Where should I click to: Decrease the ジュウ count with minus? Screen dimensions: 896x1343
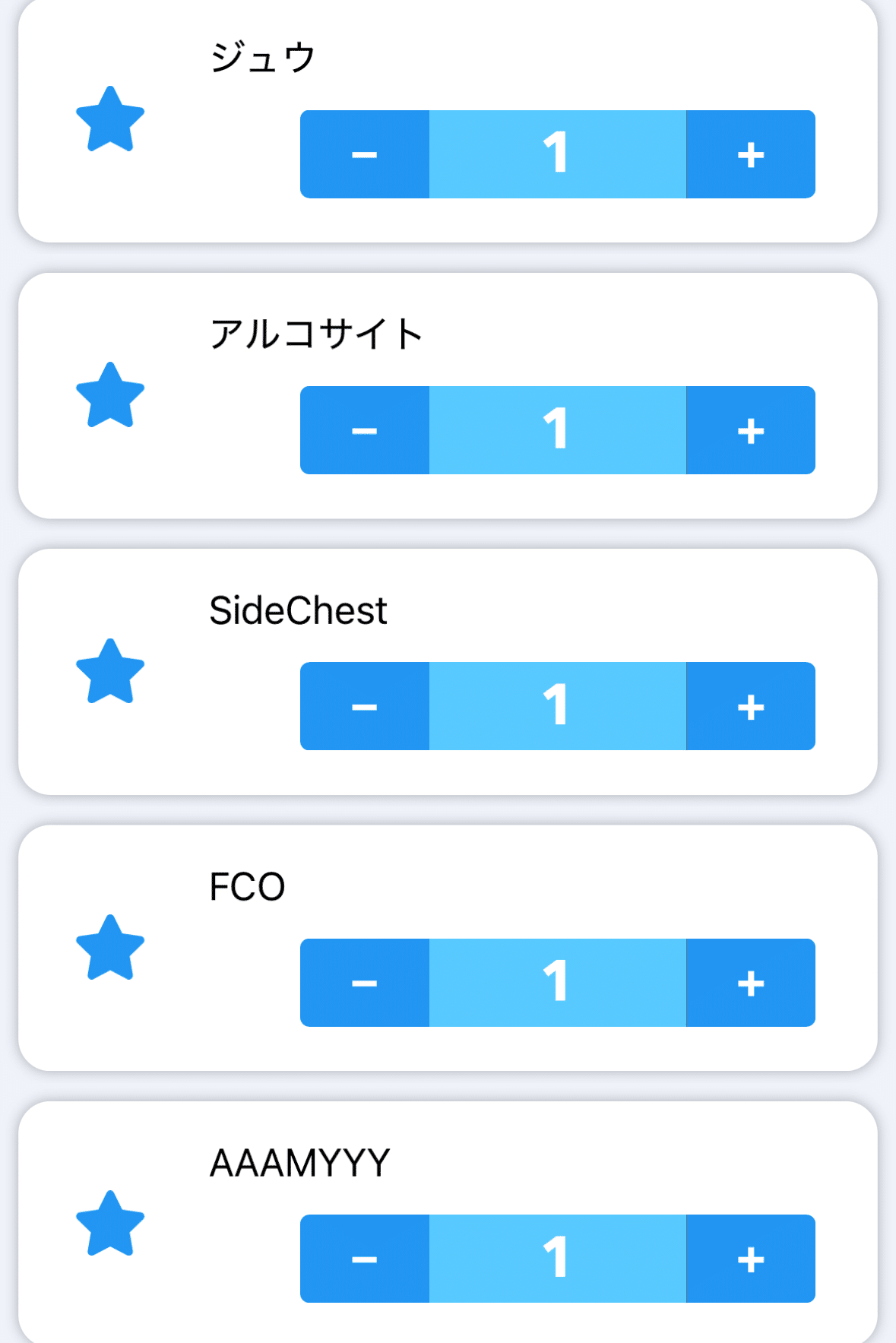pyautogui.click(x=365, y=154)
